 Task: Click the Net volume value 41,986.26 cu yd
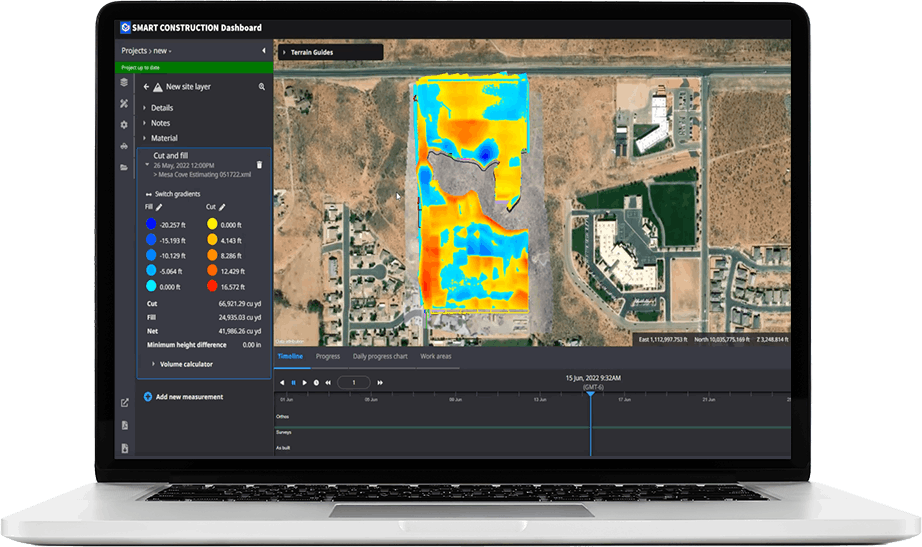coord(240,332)
